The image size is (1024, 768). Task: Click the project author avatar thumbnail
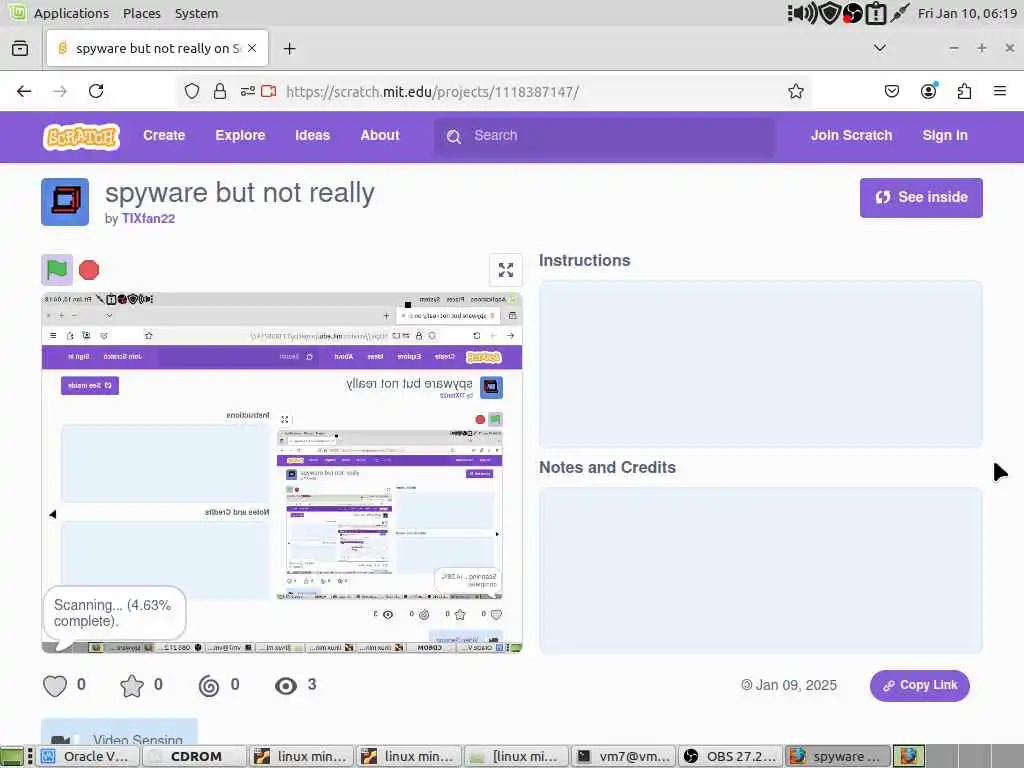point(65,202)
